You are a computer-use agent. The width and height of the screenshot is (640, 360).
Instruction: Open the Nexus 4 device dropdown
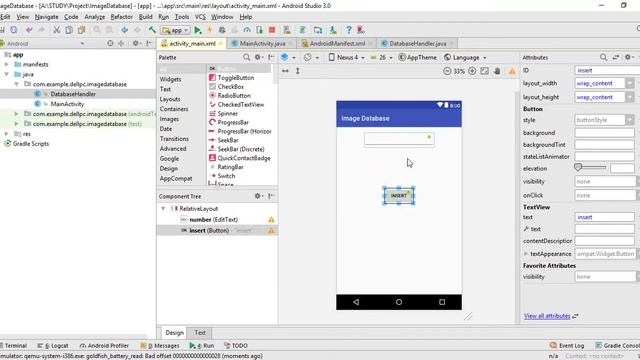[x=347, y=58]
